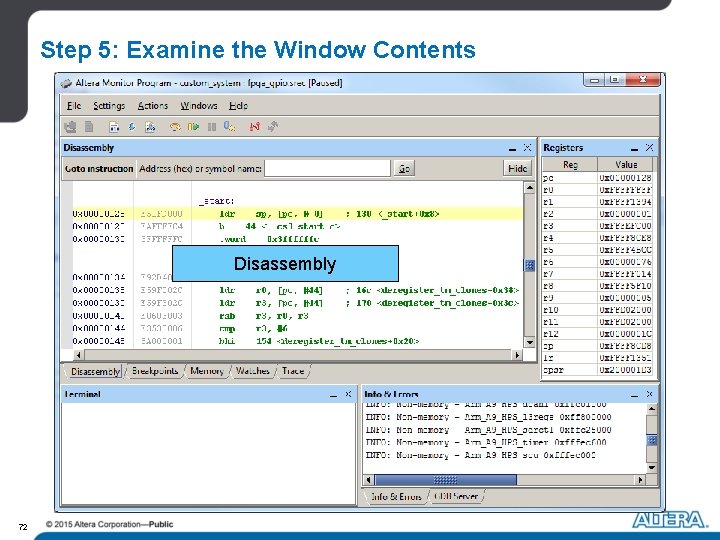Click the red Disconnect toolbar icon

point(255,126)
